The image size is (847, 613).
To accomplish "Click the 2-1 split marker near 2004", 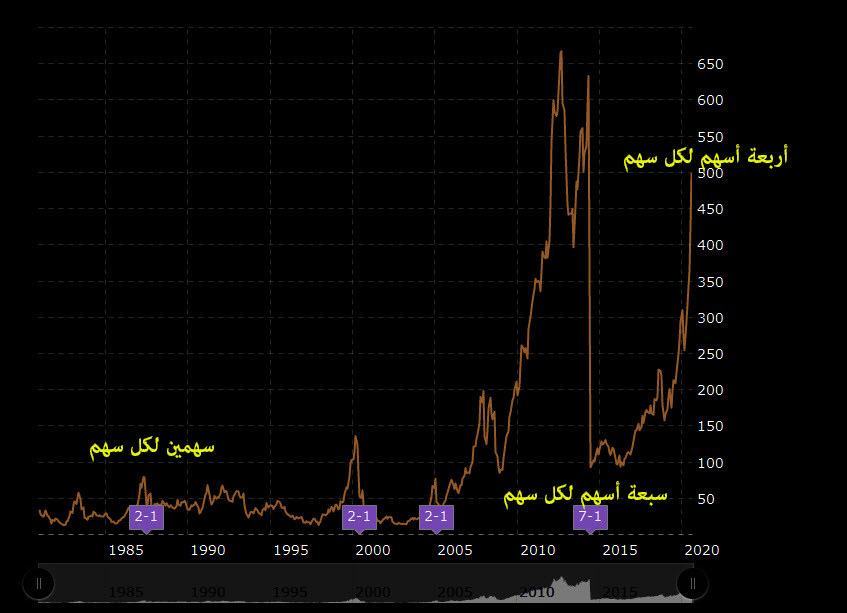I will 436,517.
